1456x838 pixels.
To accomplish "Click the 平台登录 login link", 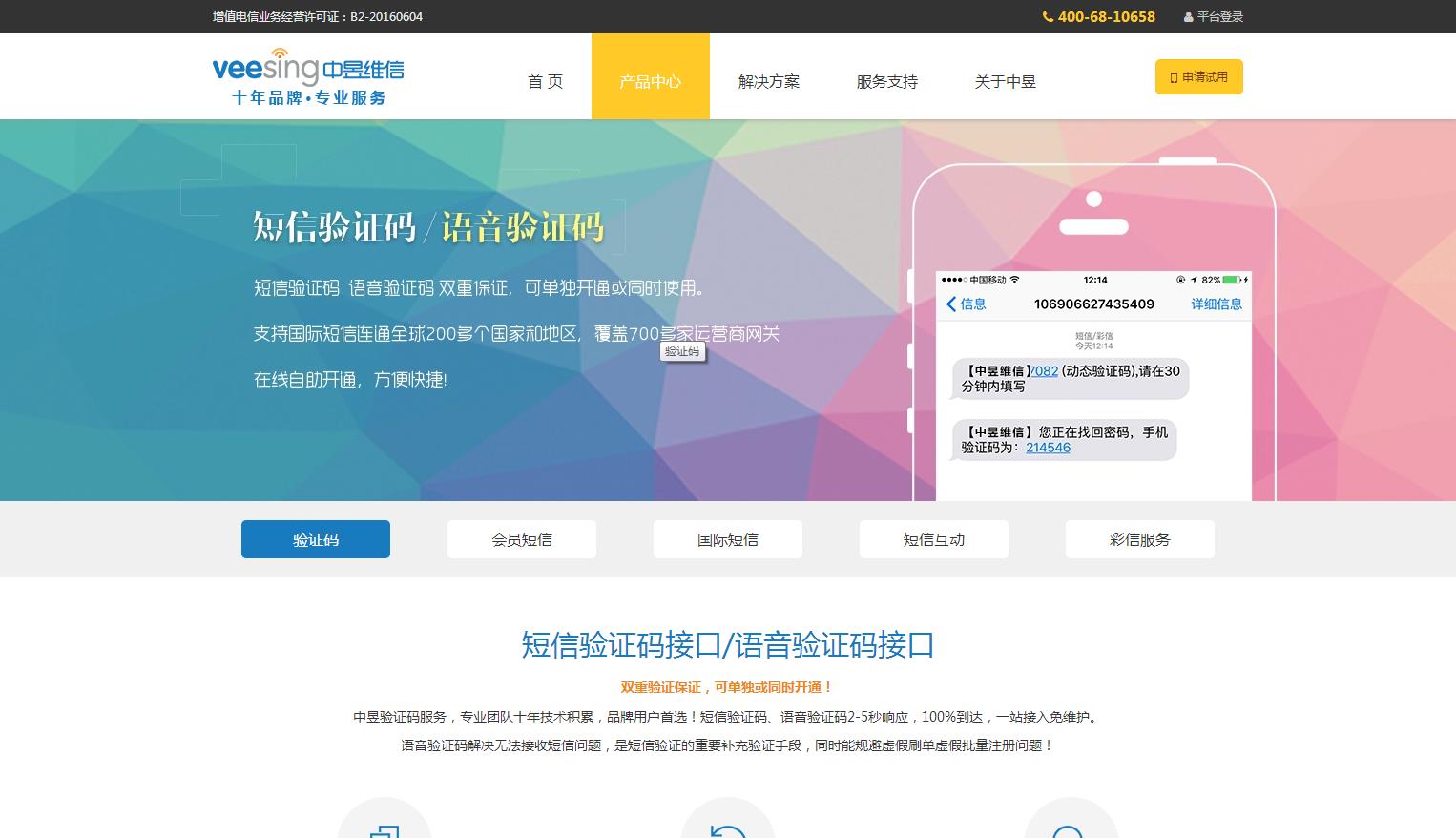I will pos(1219,17).
